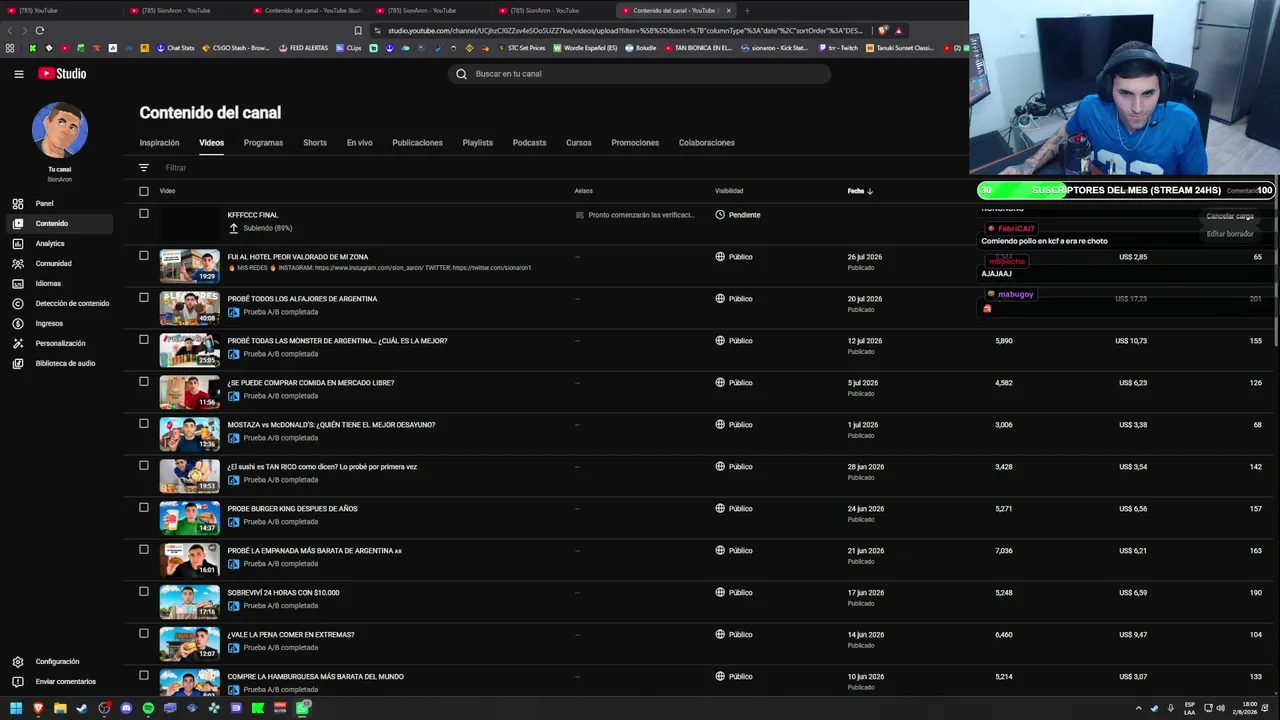1280x720 pixels.
Task: Open Biblioteca de audio sidebar icon
Action: 17,364
